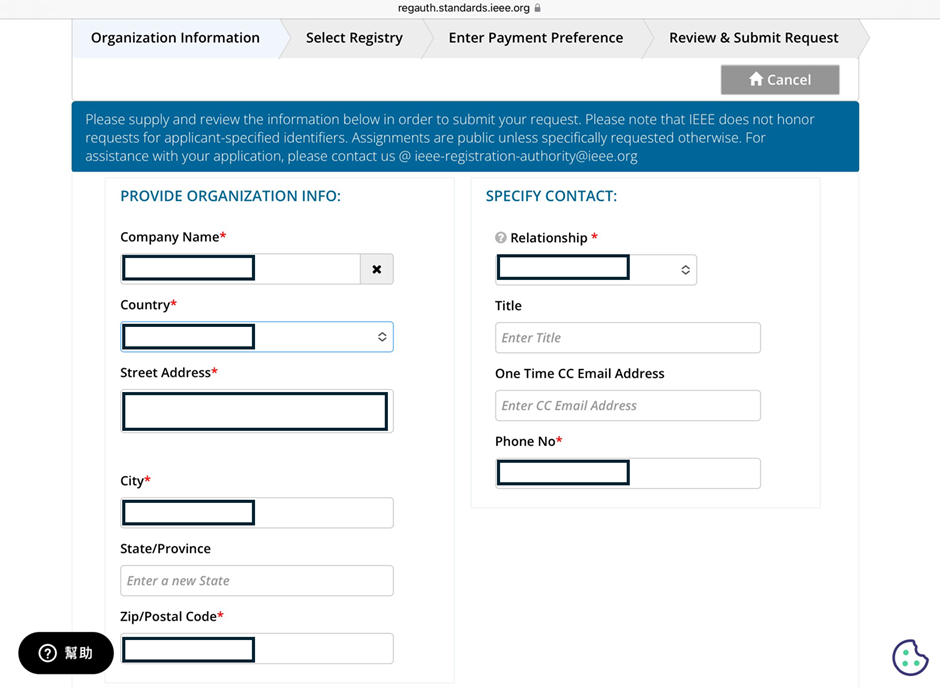940x687 pixels.
Task: Jump to Review & Submit Request step
Action: 753,38
